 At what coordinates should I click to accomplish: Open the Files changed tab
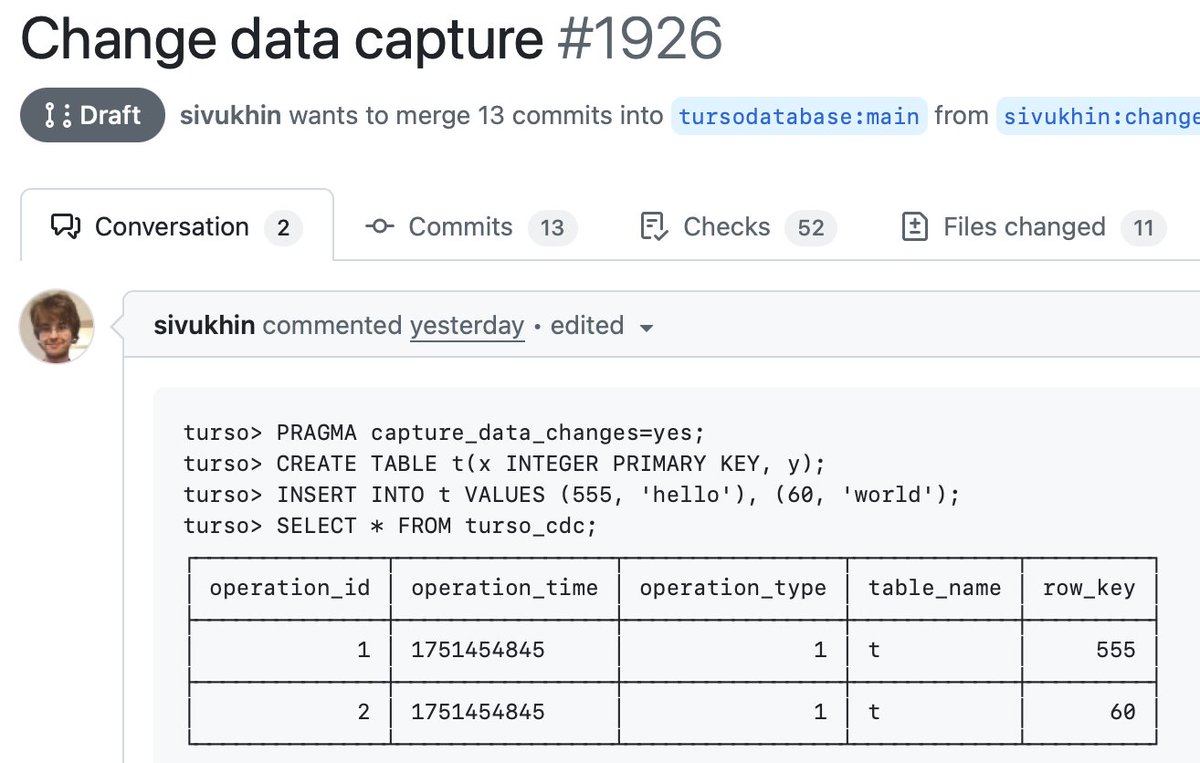1028,227
